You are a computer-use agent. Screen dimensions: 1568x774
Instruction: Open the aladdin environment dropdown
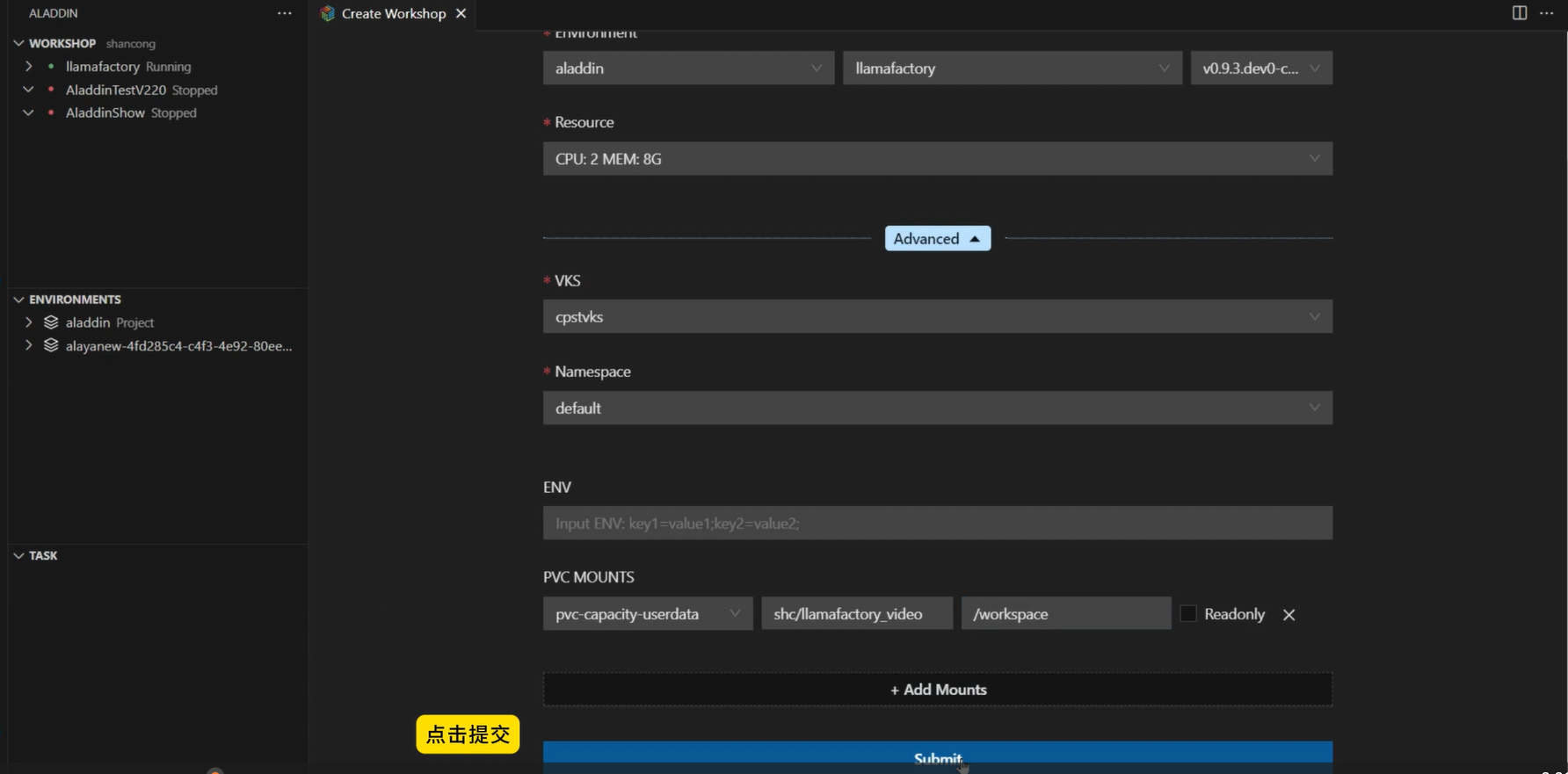click(x=688, y=68)
